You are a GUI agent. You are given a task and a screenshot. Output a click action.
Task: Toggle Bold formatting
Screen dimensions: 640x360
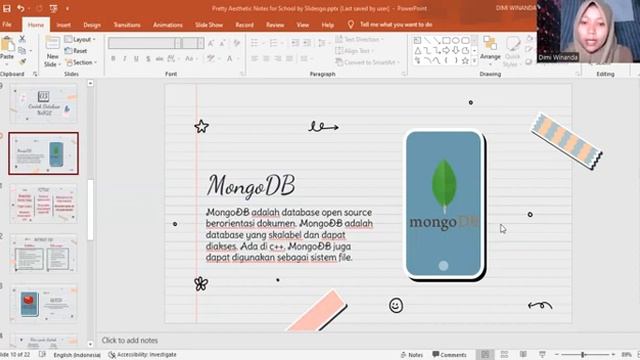[113, 59]
